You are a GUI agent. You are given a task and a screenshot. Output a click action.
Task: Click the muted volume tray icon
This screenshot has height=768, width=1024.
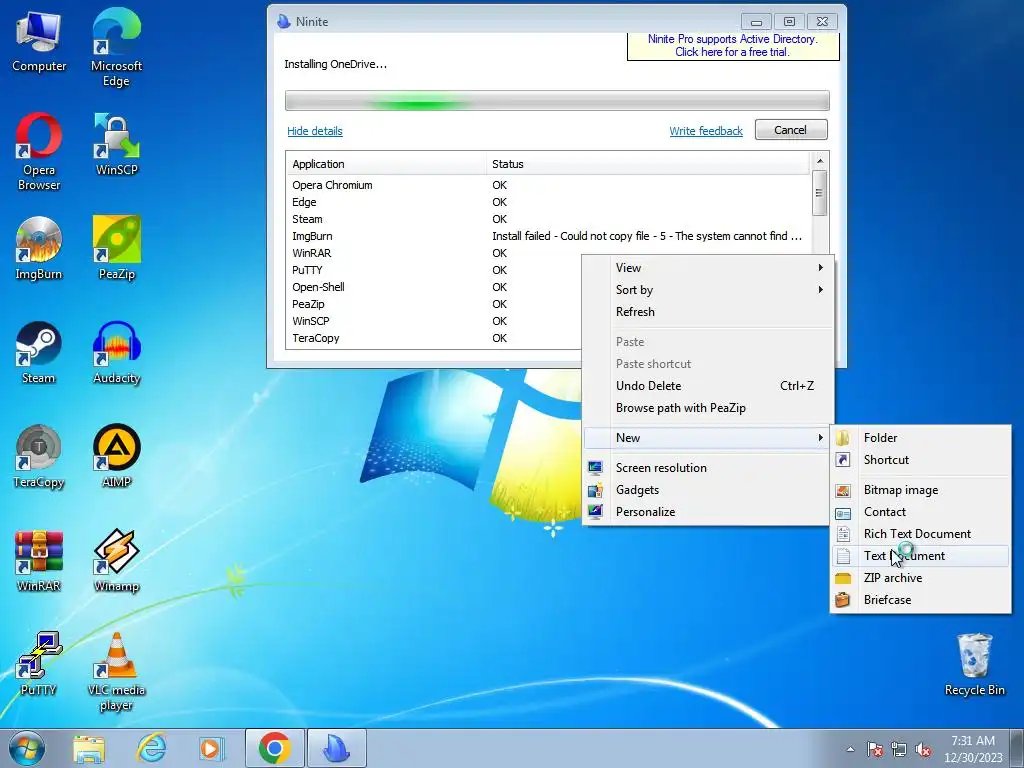(x=923, y=749)
